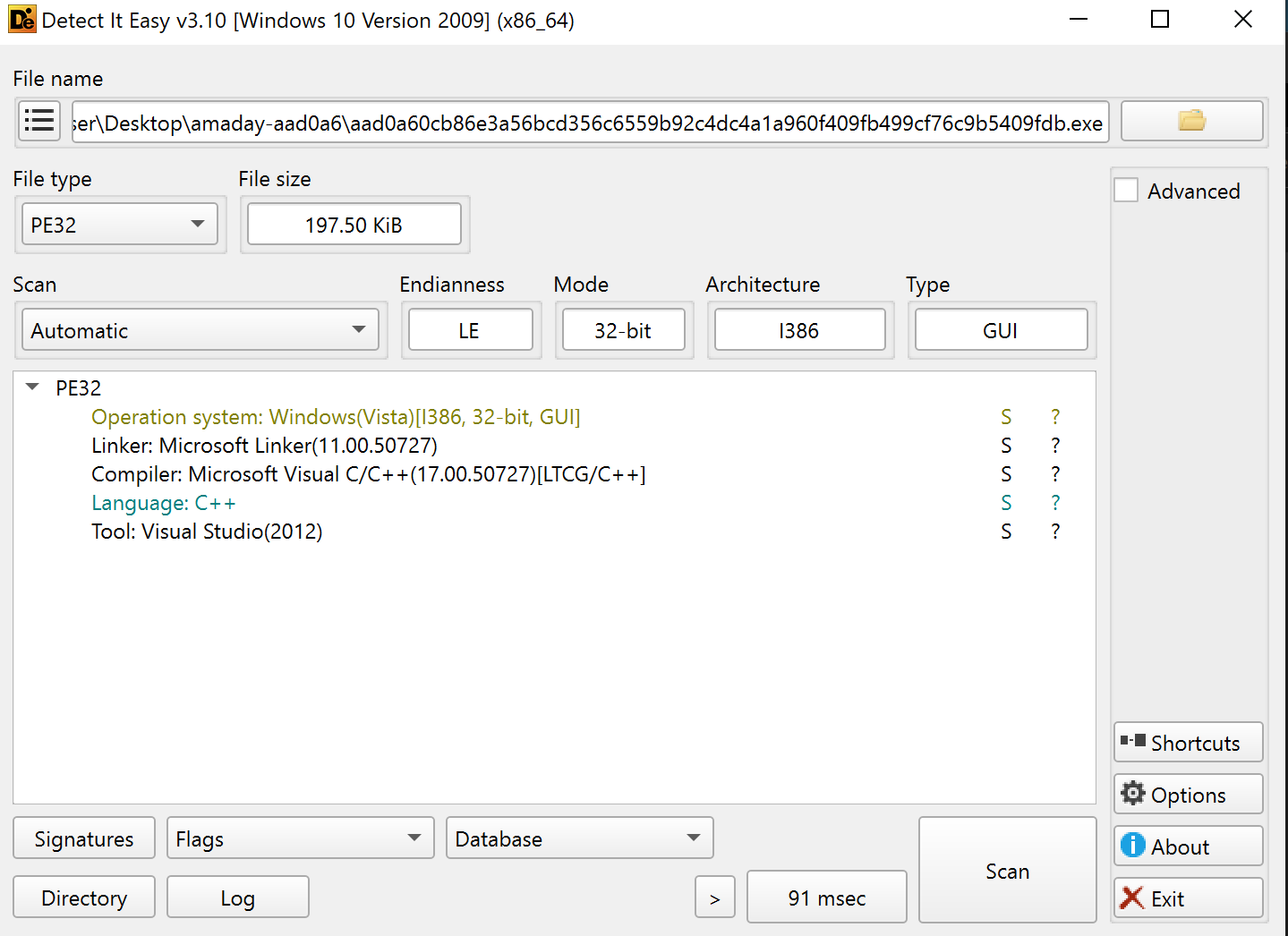Expand the Flags dropdown
This screenshot has width=1288, height=936.
(x=300, y=838)
